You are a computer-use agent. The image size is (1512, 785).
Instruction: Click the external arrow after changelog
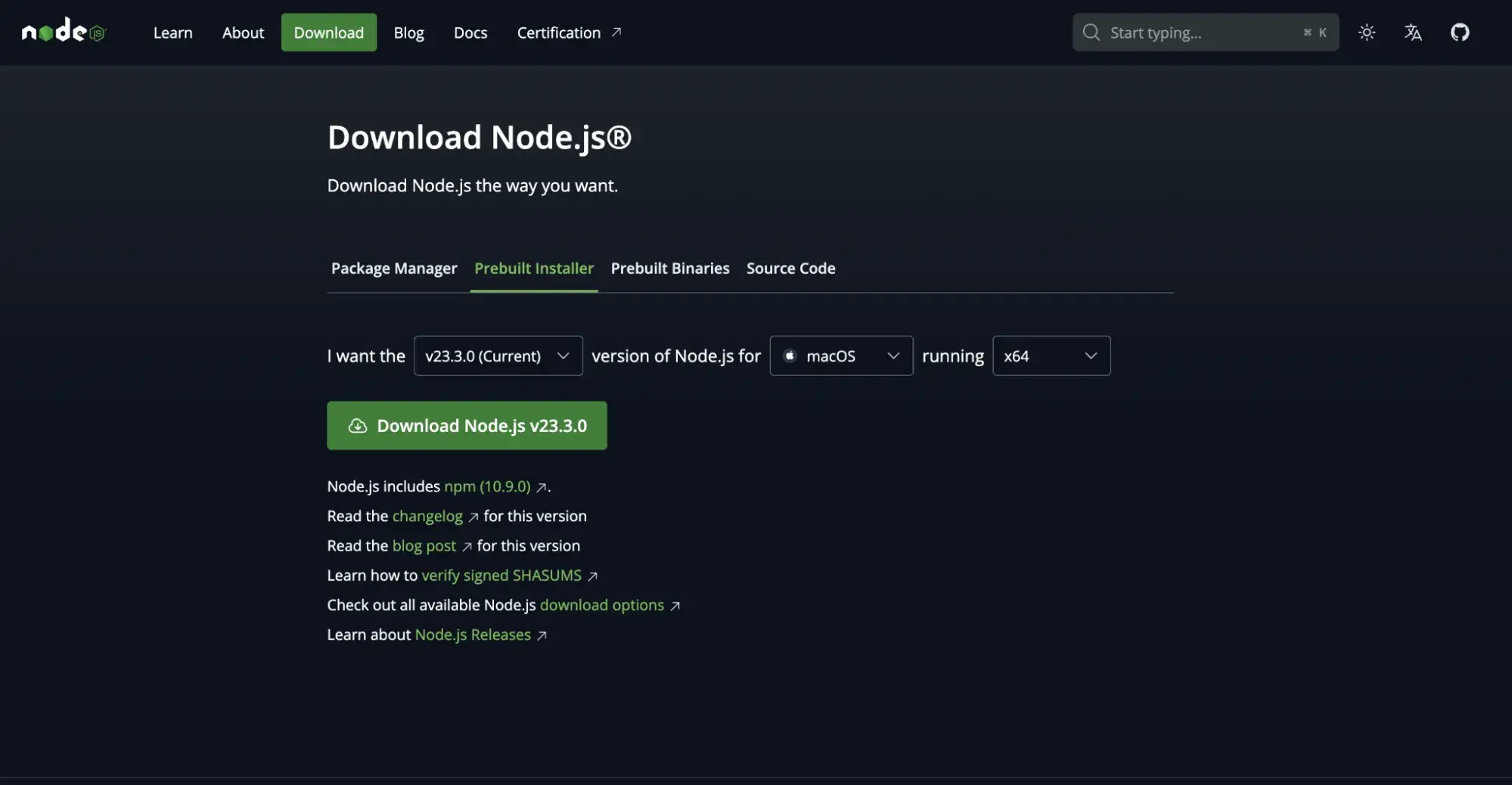[x=473, y=517]
